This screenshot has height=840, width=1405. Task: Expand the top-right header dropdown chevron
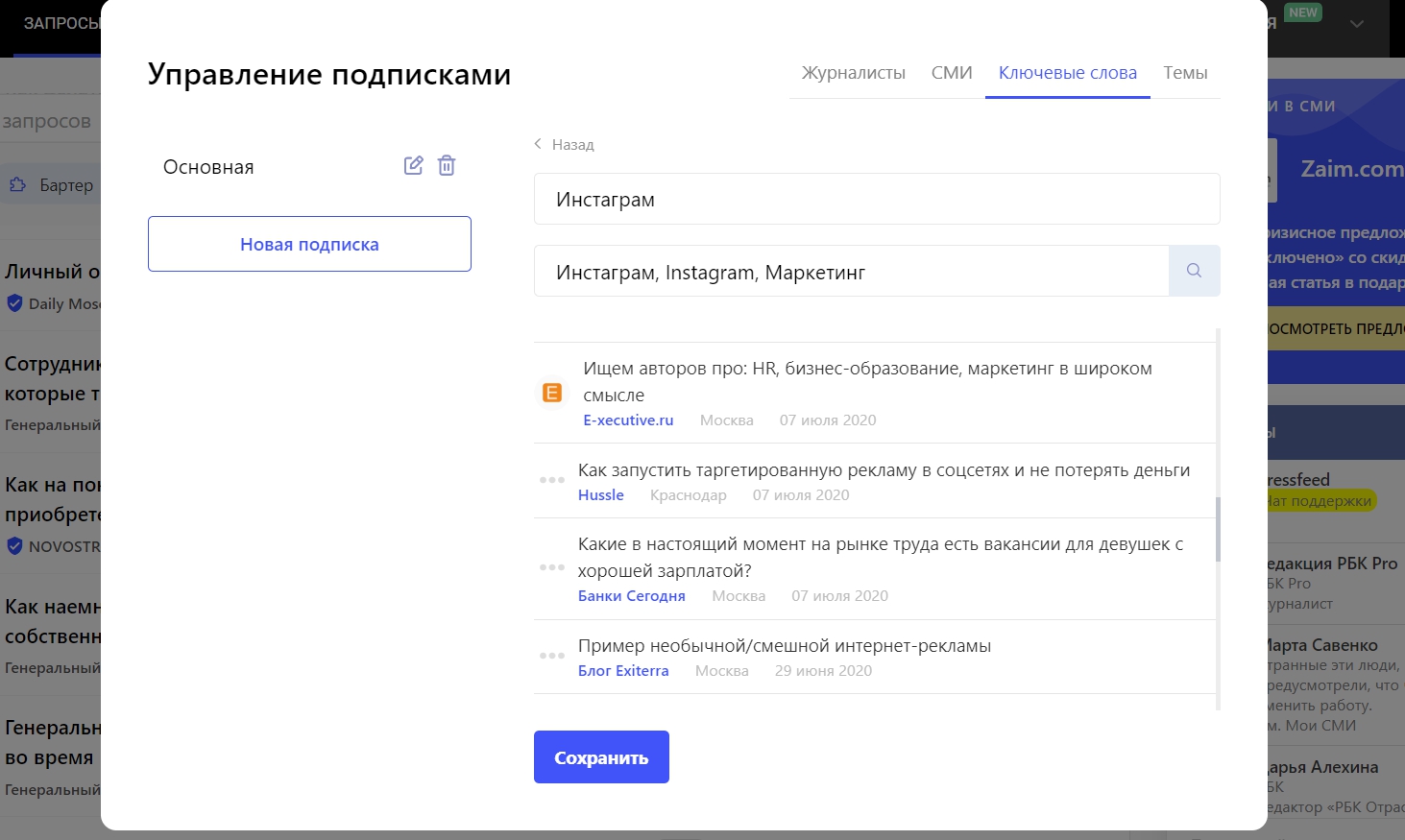pos(1356,24)
